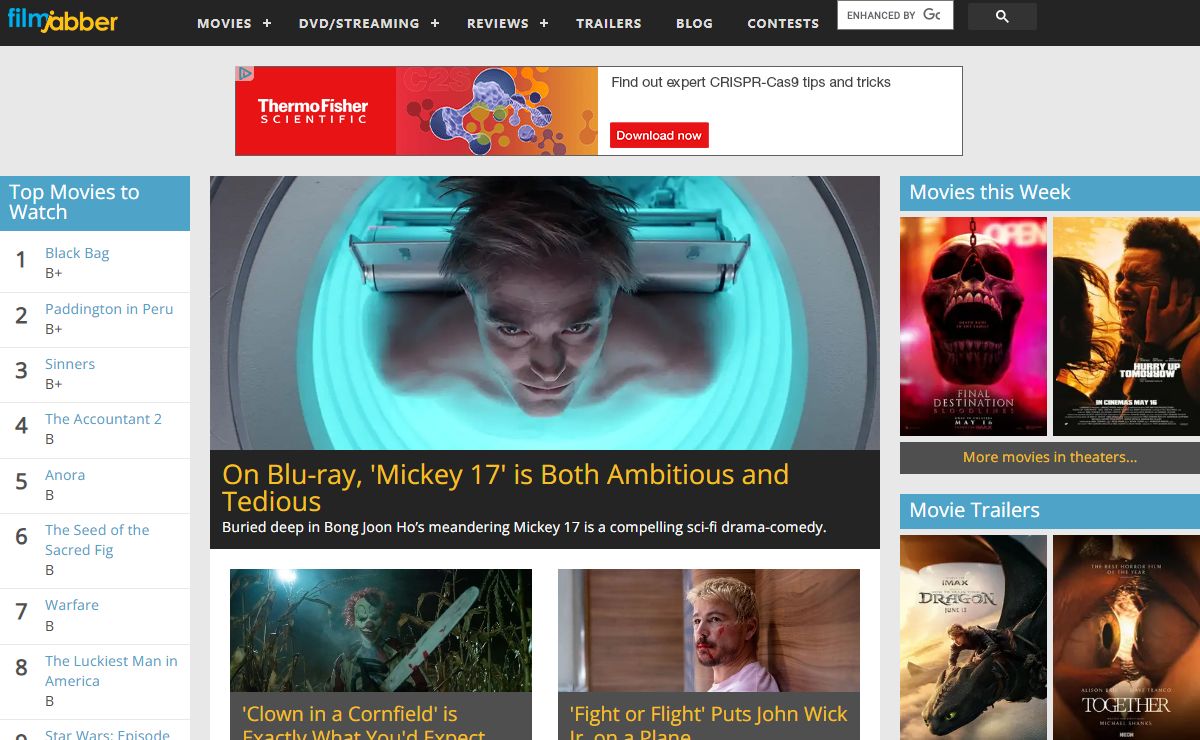
Task: Click the Hurry Up Tomorrow poster
Action: pos(1126,326)
